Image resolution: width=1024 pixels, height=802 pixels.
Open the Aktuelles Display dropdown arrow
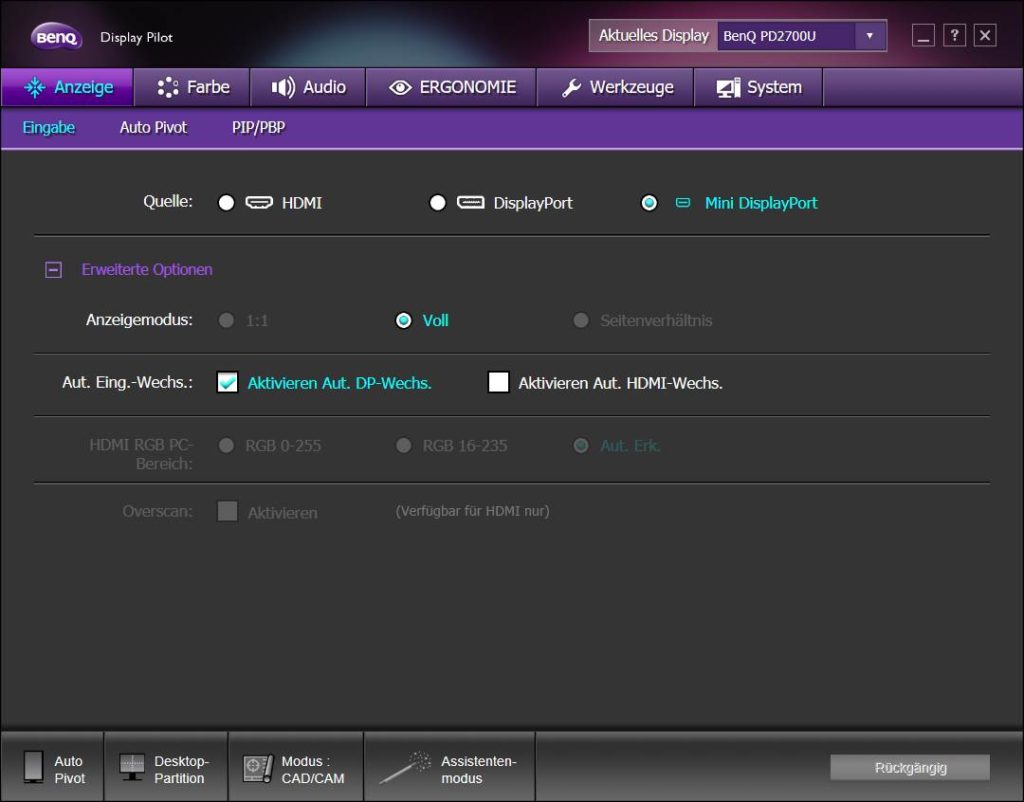pyautogui.click(x=870, y=36)
